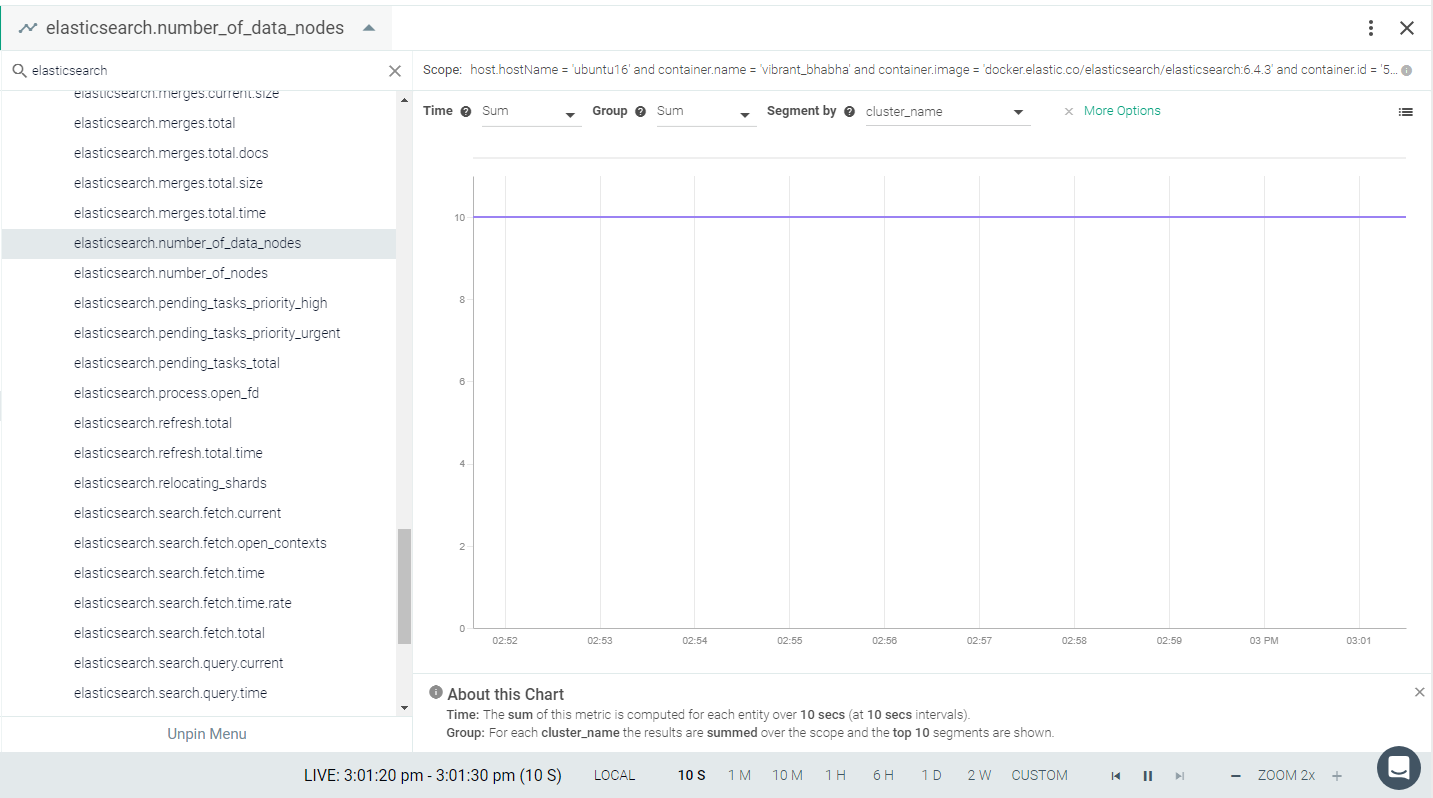Focus the metric search input field
This screenshot has width=1433, height=798.
point(205,71)
